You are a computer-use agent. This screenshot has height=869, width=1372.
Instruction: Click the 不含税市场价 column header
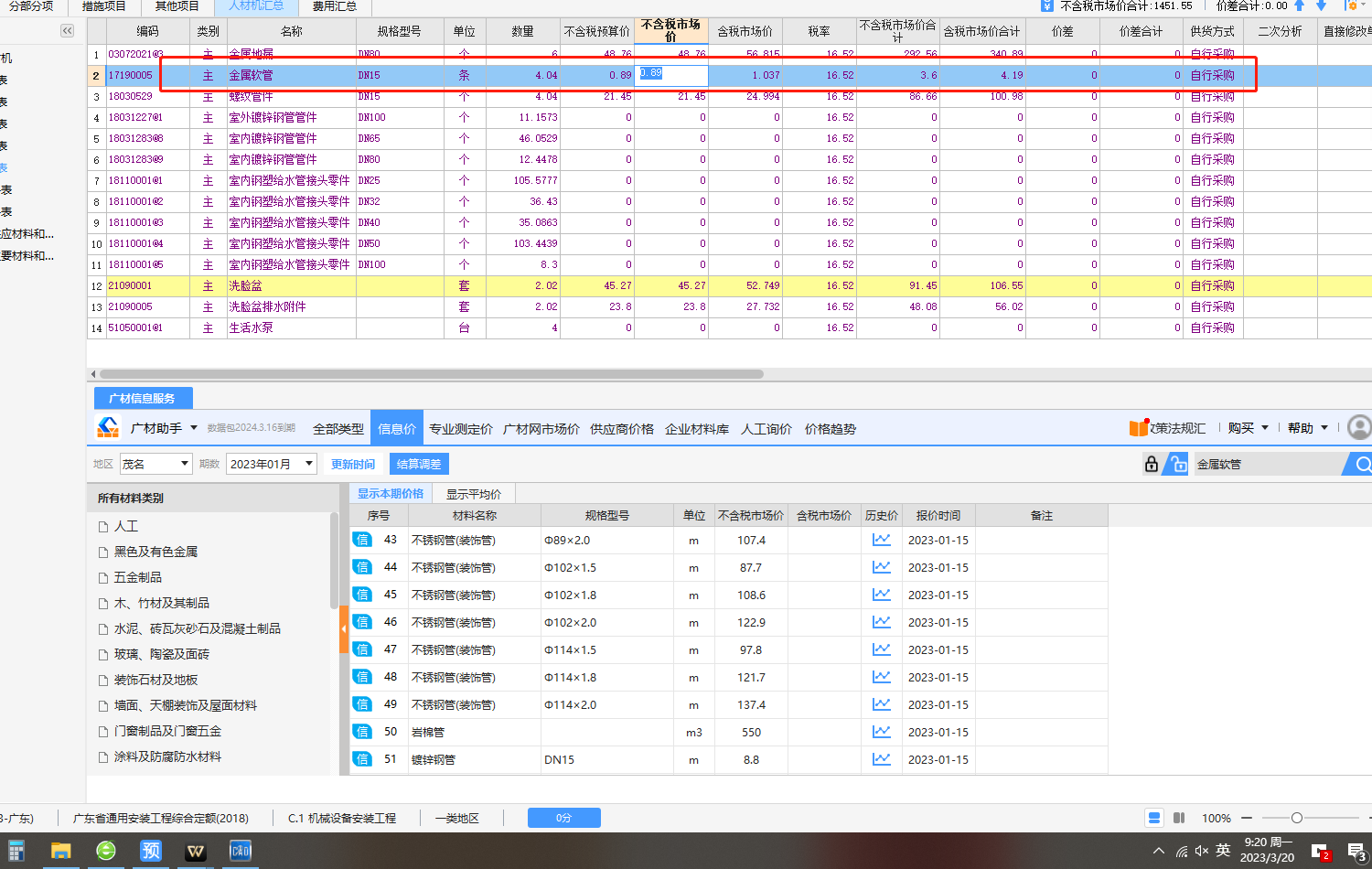(x=670, y=30)
